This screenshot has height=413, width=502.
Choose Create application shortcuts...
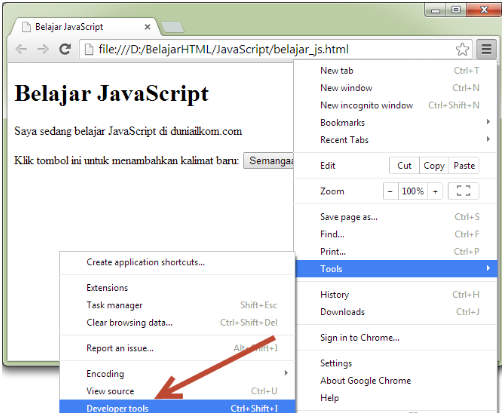[177, 262]
